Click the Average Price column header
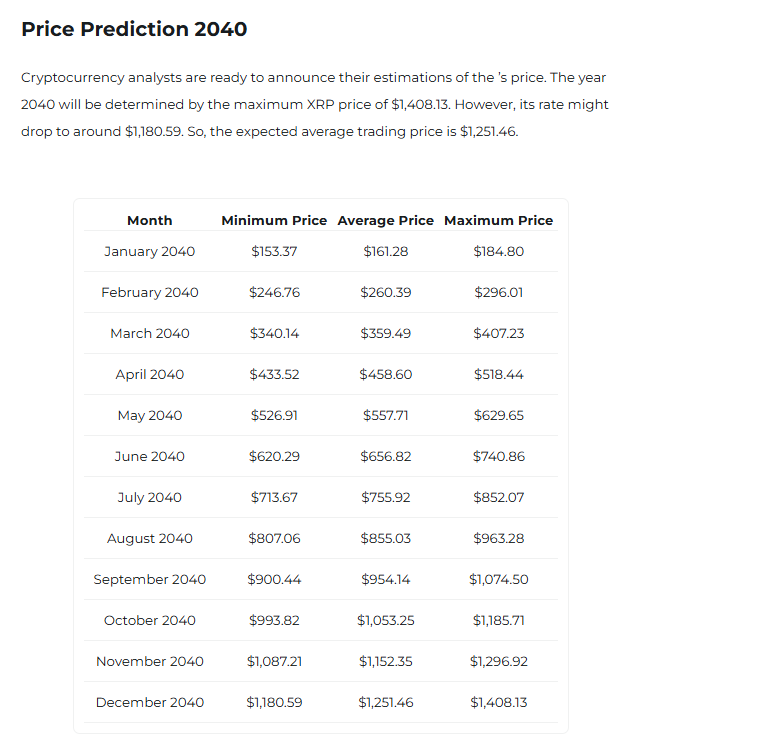The height and width of the screenshot is (746, 768). pyautogui.click(x=386, y=220)
